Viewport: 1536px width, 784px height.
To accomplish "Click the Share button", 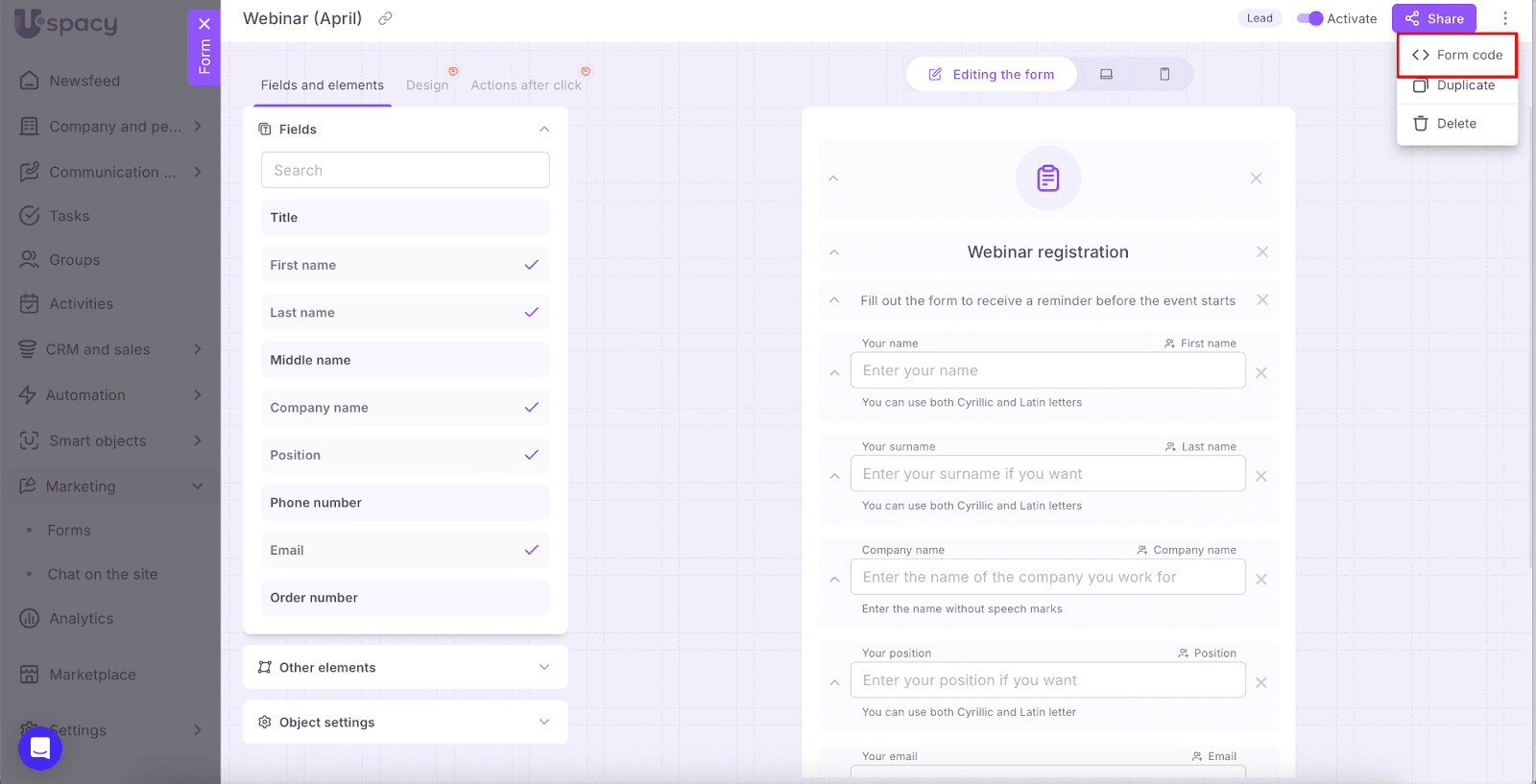I will [1434, 18].
